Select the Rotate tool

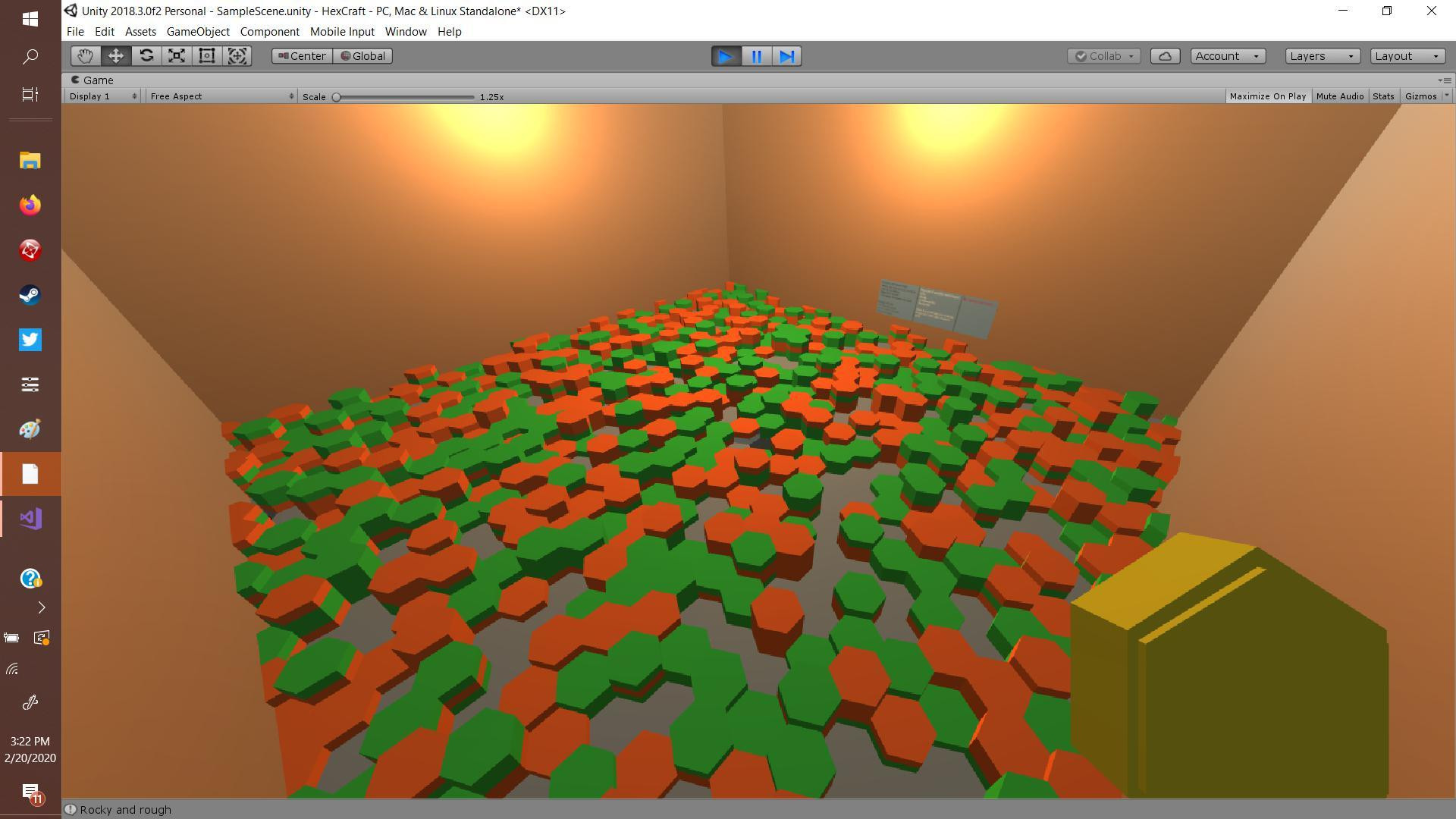pos(146,56)
